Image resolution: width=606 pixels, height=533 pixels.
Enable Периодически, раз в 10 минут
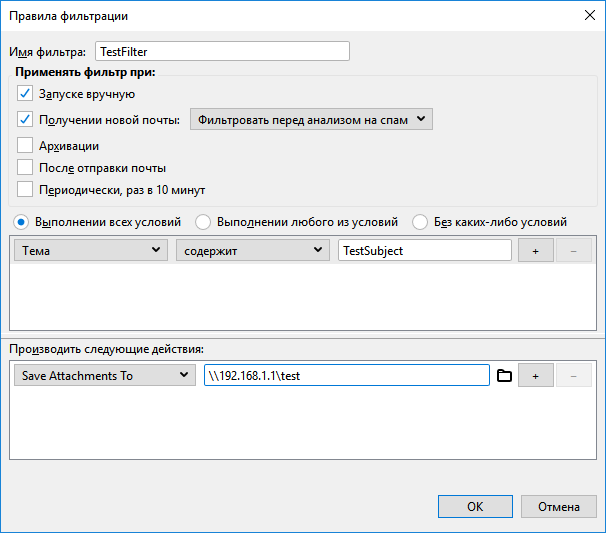tap(25, 190)
